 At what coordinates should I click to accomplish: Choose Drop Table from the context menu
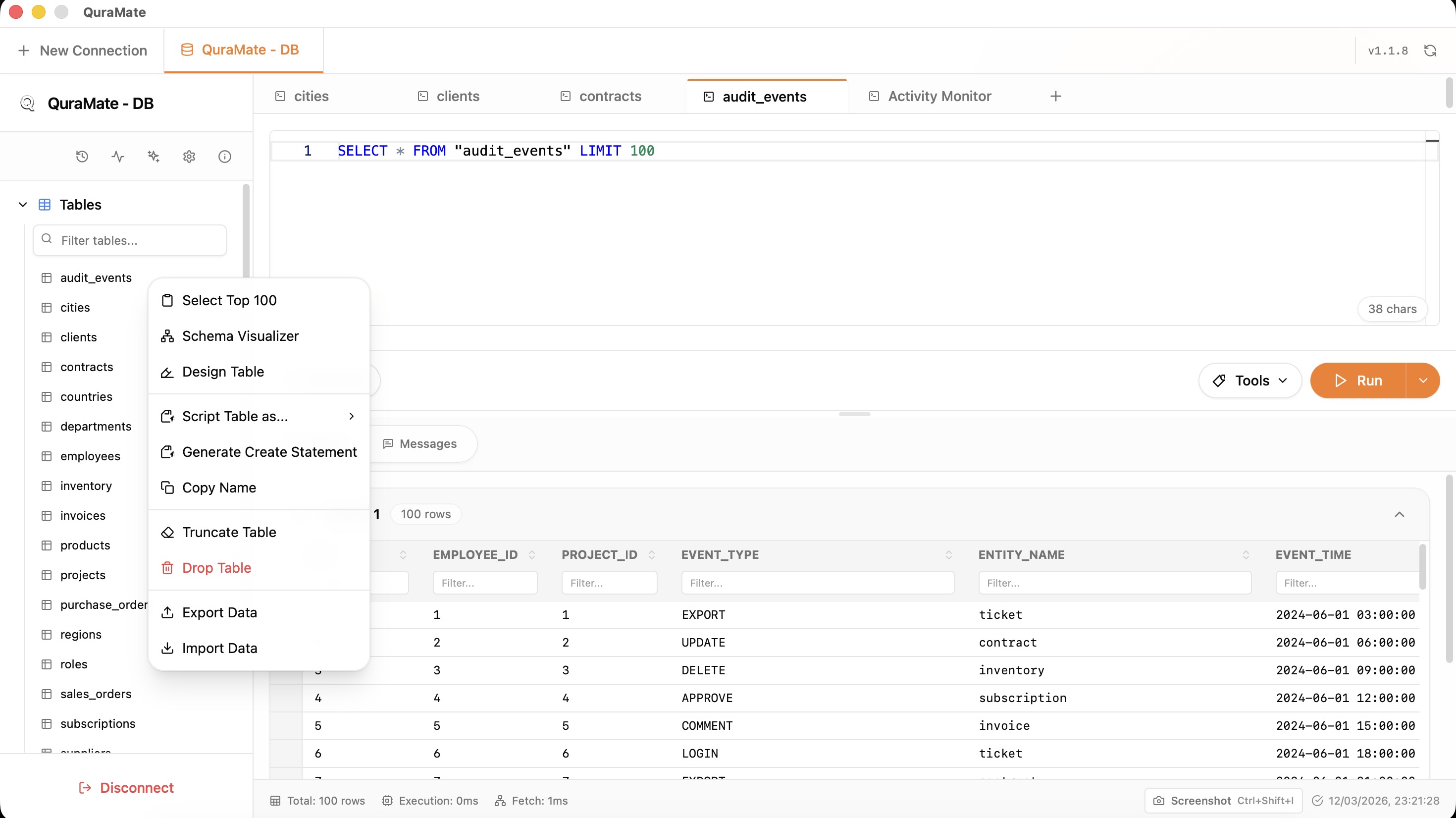point(216,568)
